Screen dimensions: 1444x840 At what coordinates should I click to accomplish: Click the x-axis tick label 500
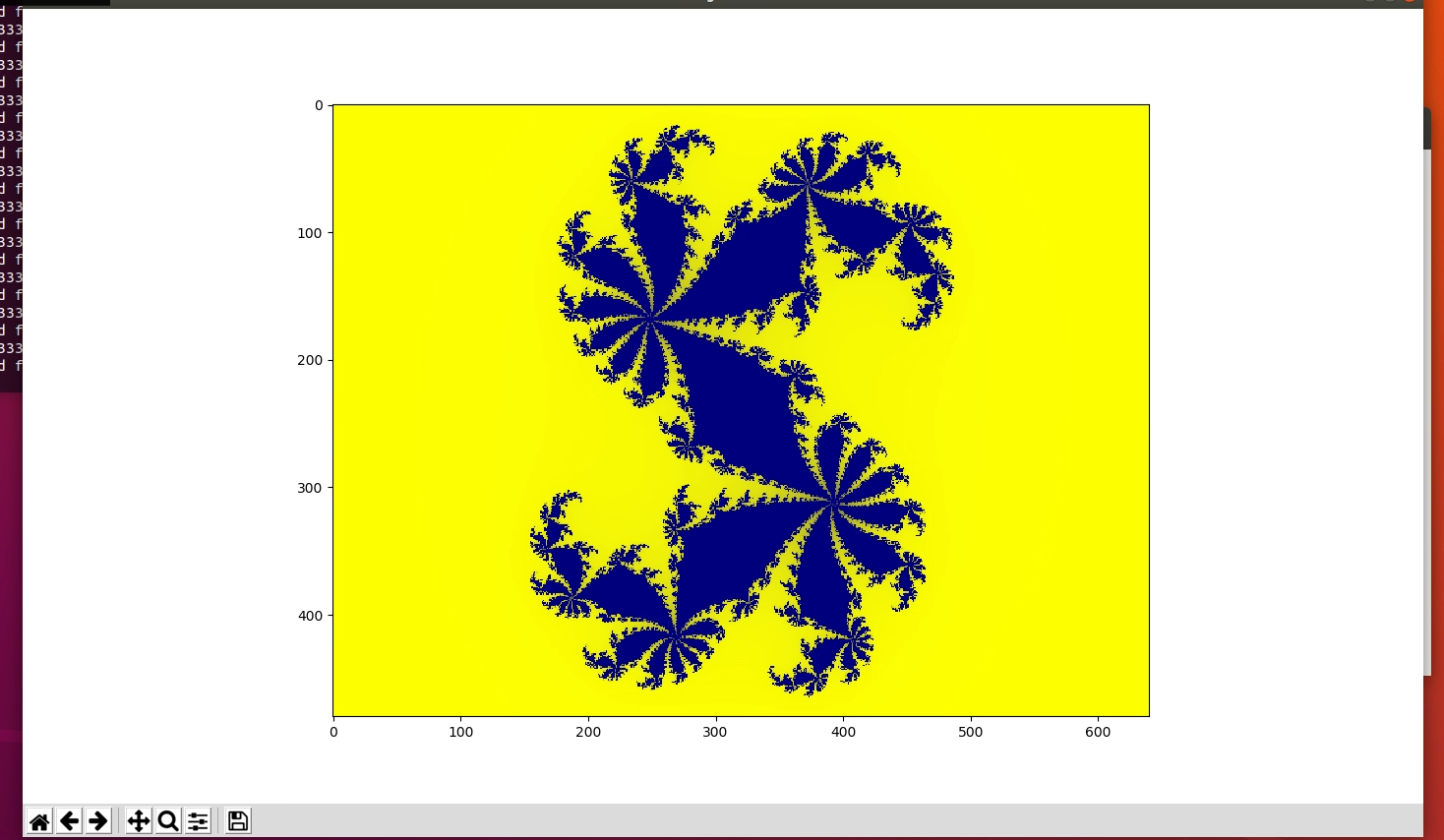point(970,732)
